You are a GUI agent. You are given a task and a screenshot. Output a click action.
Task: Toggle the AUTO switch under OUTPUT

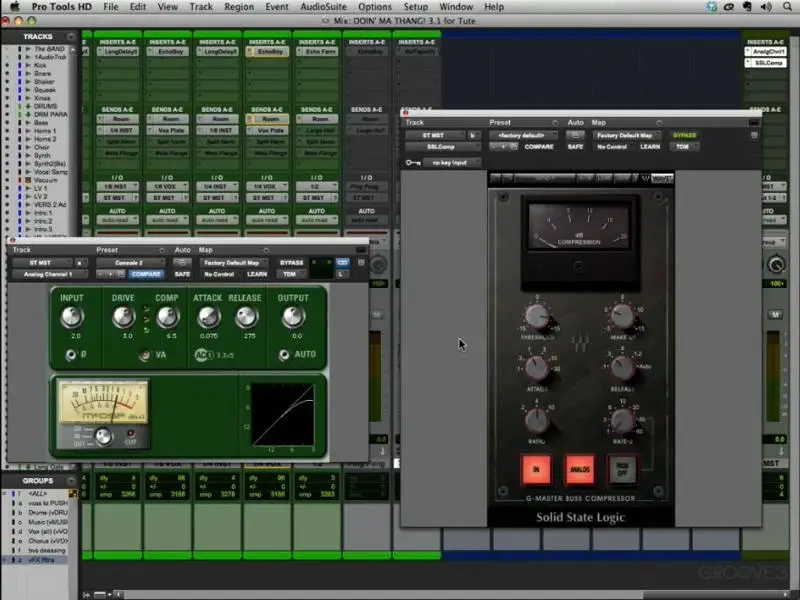click(x=284, y=355)
